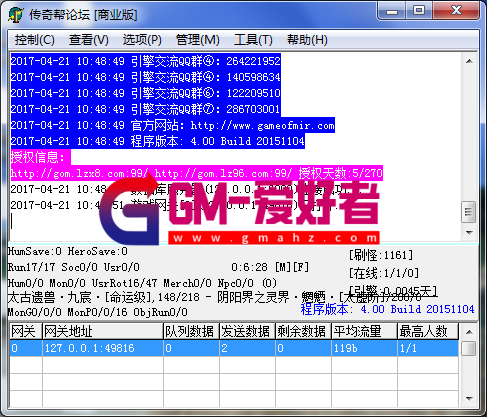Click the 发送数据 column header
487x417 pixels.
(x=247, y=331)
